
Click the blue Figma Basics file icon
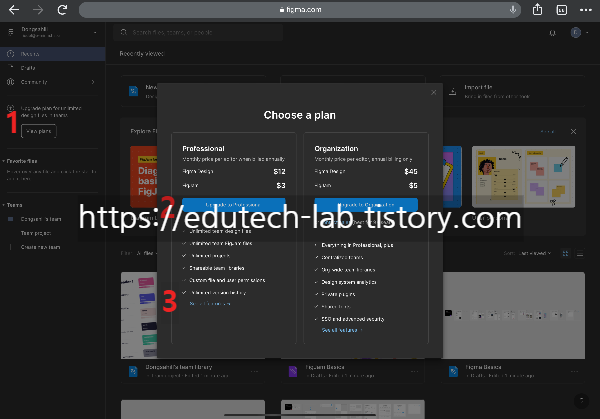[453, 371]
